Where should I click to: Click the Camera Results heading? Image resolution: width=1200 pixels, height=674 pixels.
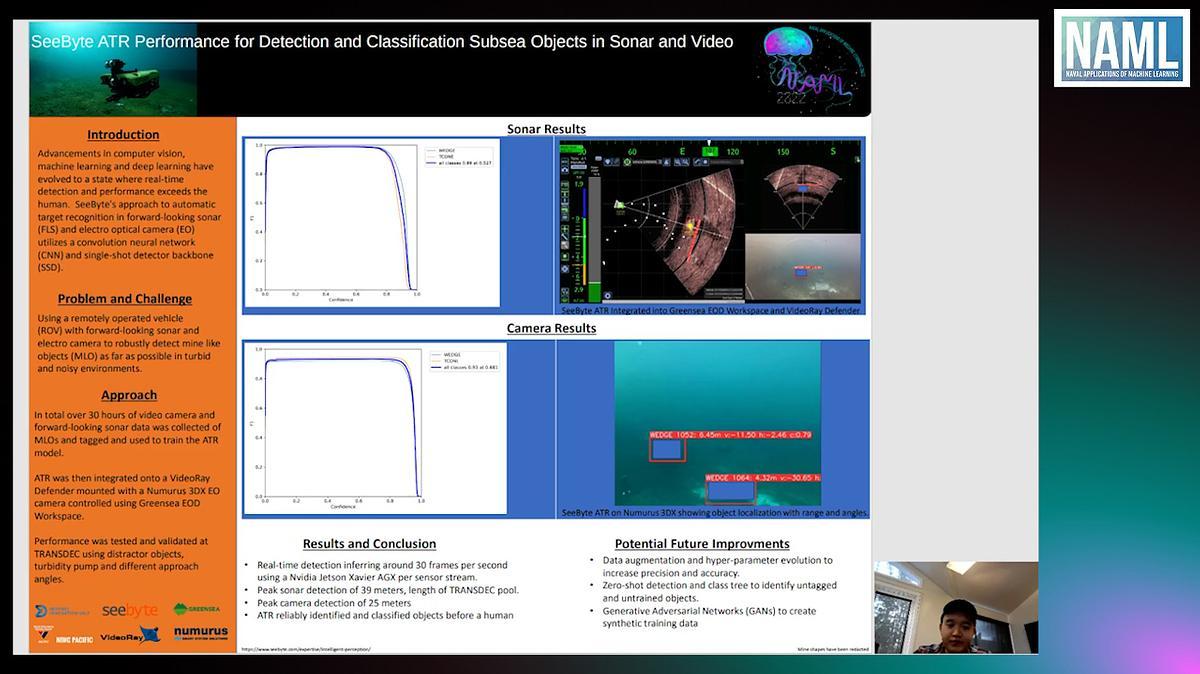point(551,328)
